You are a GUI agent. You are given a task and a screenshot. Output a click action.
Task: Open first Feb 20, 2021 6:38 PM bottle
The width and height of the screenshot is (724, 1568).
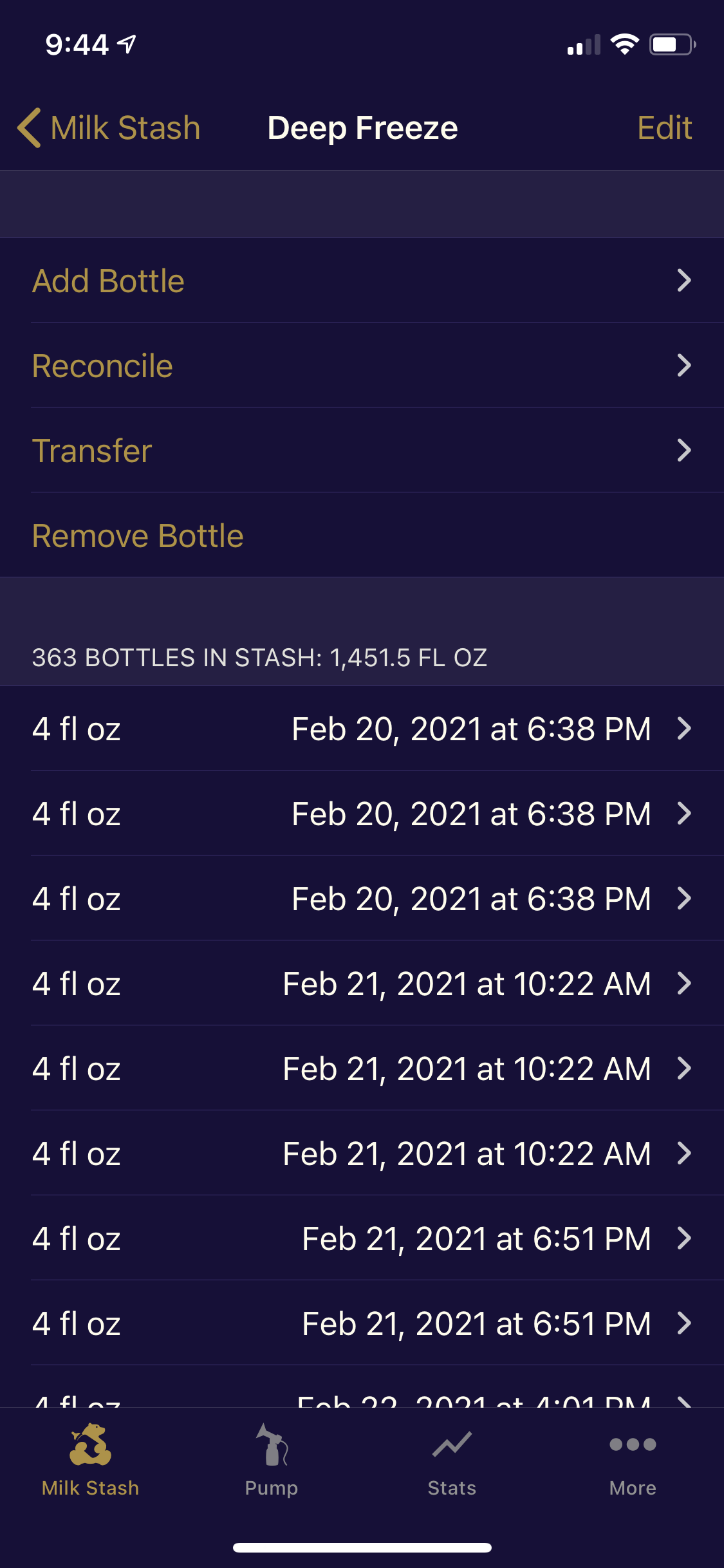pyautogui.click(x=362, y=729)
